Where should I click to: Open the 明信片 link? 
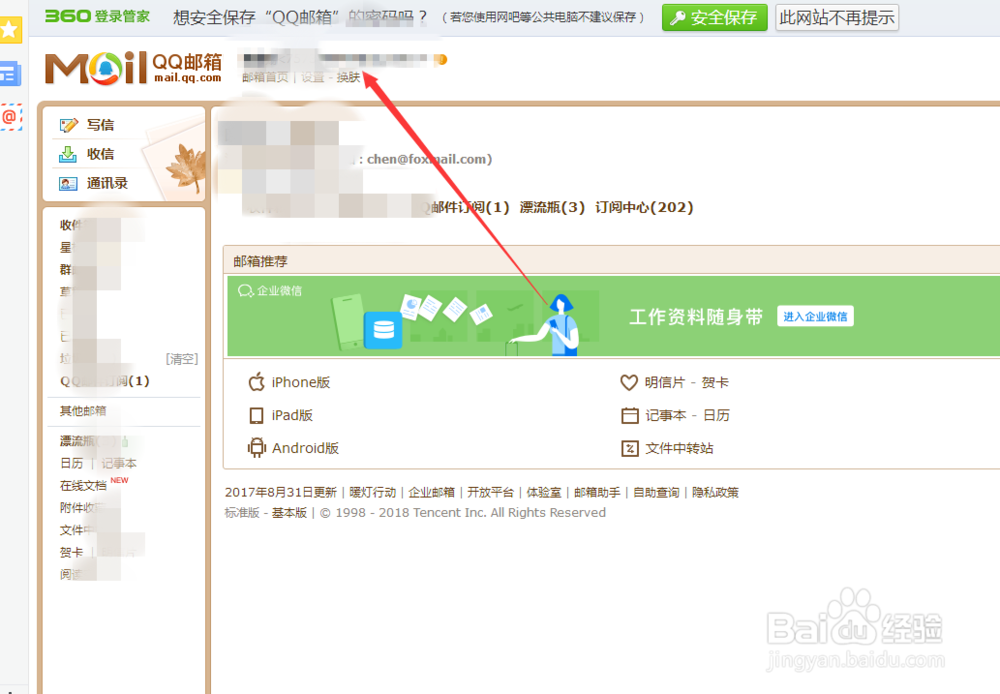pyautogui.click(x=665, y=383)
